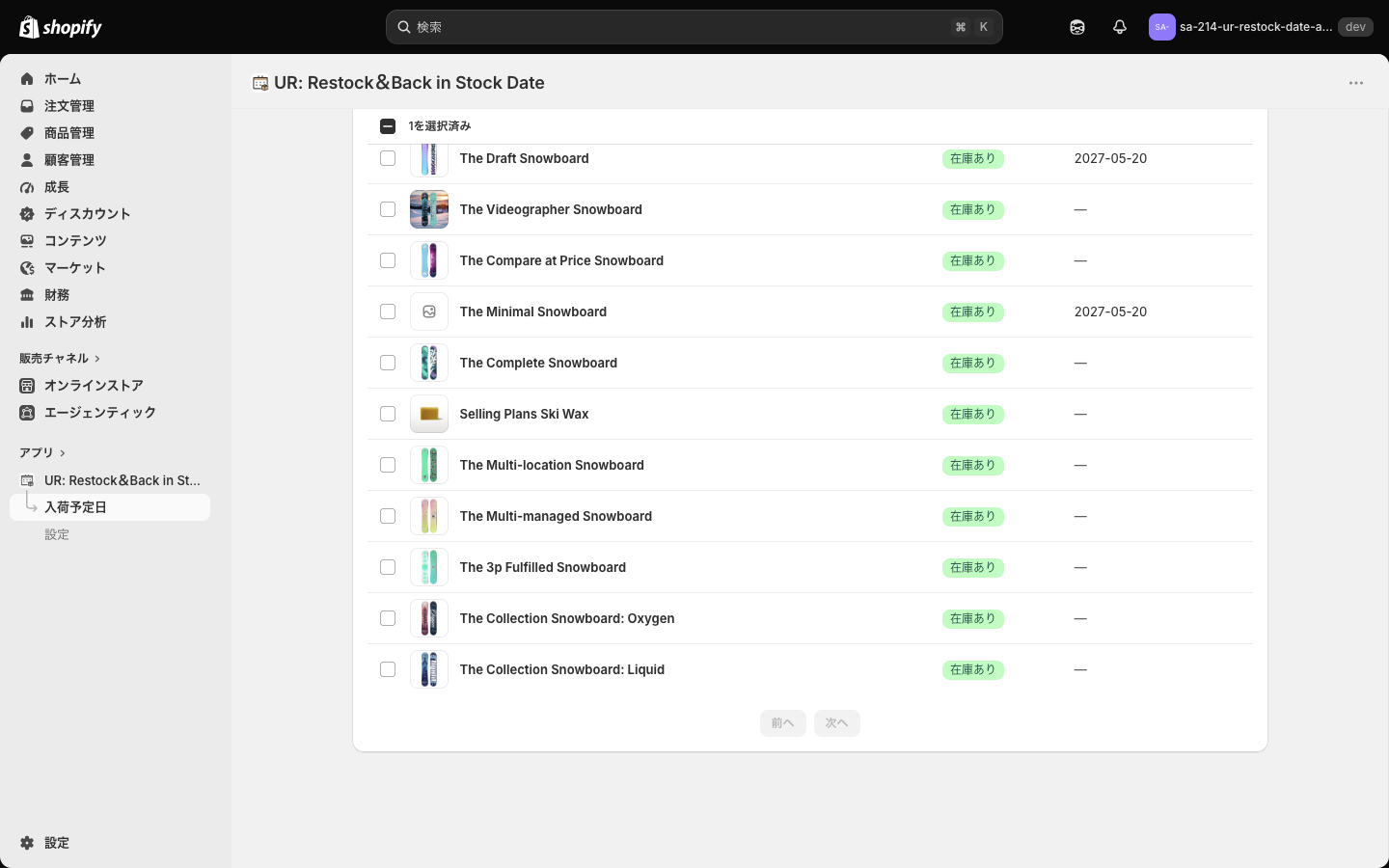The height and width of the screenshot is (868, 1389).
Task: Click the エージェンティック channel icon
Action: 27,413
